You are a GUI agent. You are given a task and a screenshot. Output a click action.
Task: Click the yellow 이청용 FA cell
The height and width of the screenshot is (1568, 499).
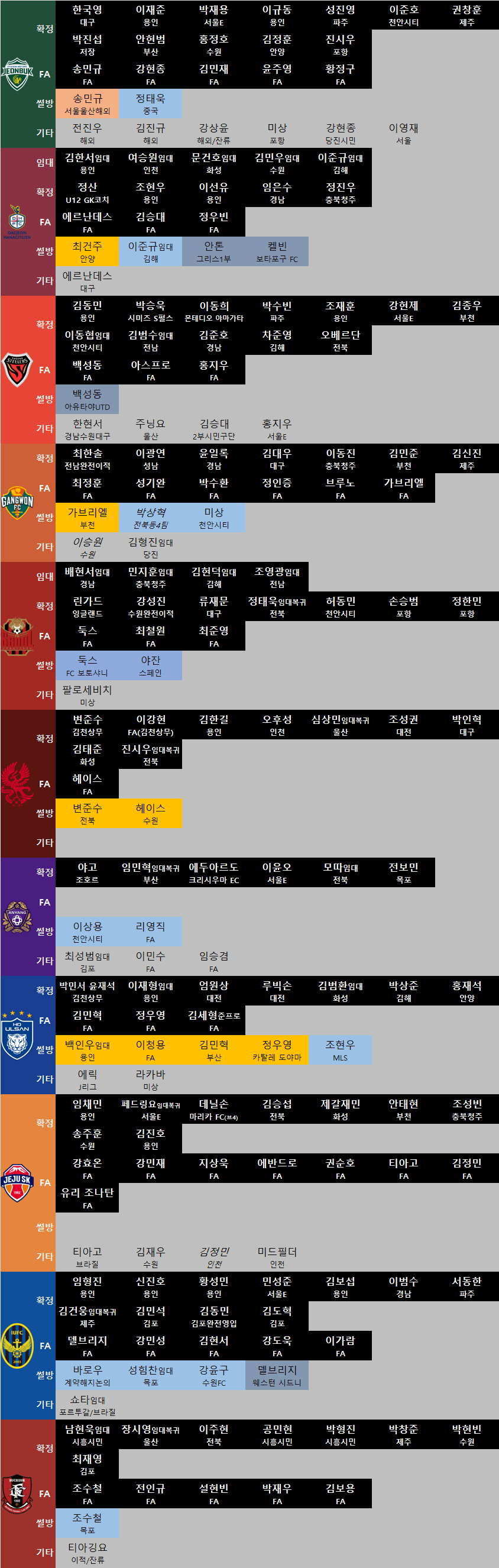click(150, 1050)
